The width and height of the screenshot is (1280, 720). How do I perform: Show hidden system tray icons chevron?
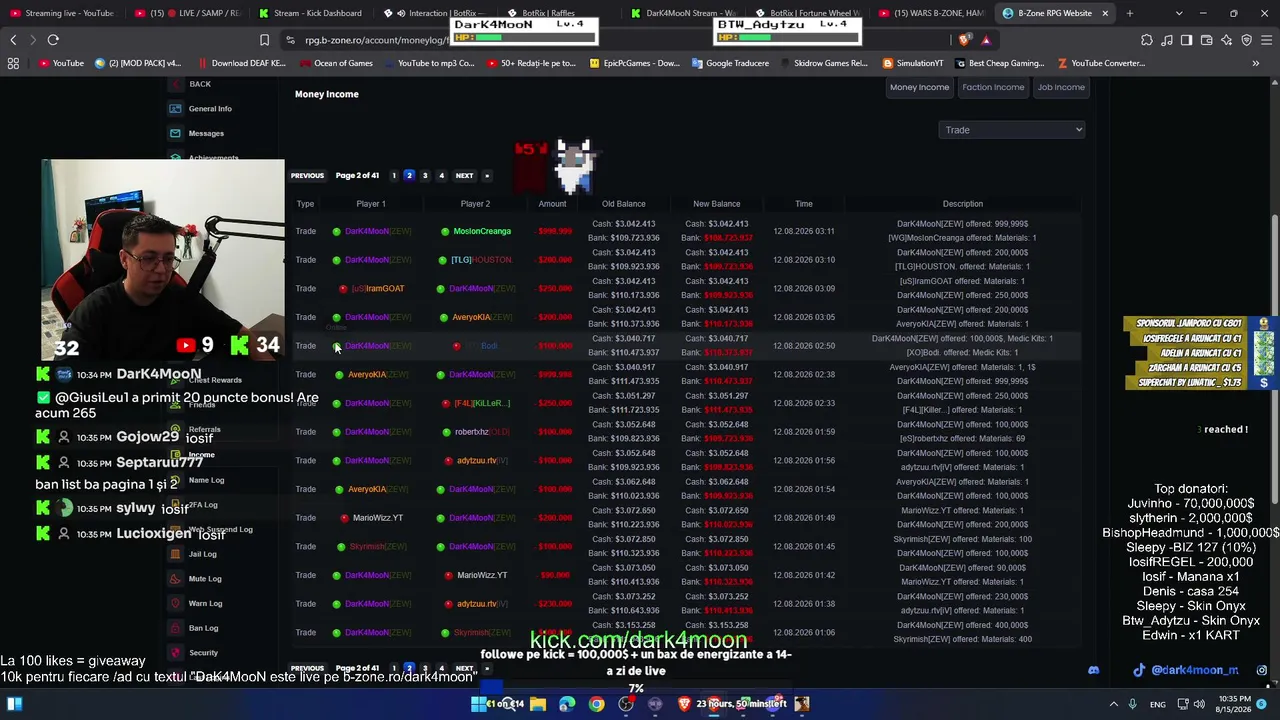click(1113, 704)
